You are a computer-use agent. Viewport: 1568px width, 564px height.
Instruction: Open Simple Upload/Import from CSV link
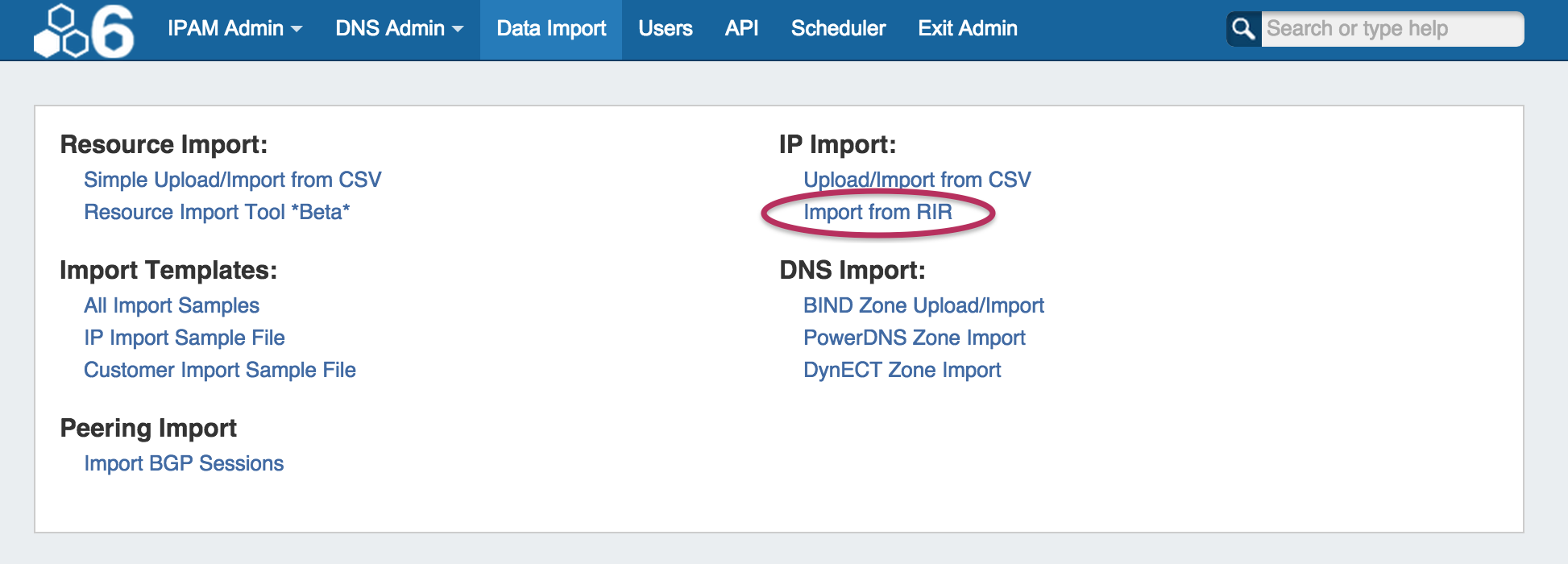(233, 180)
